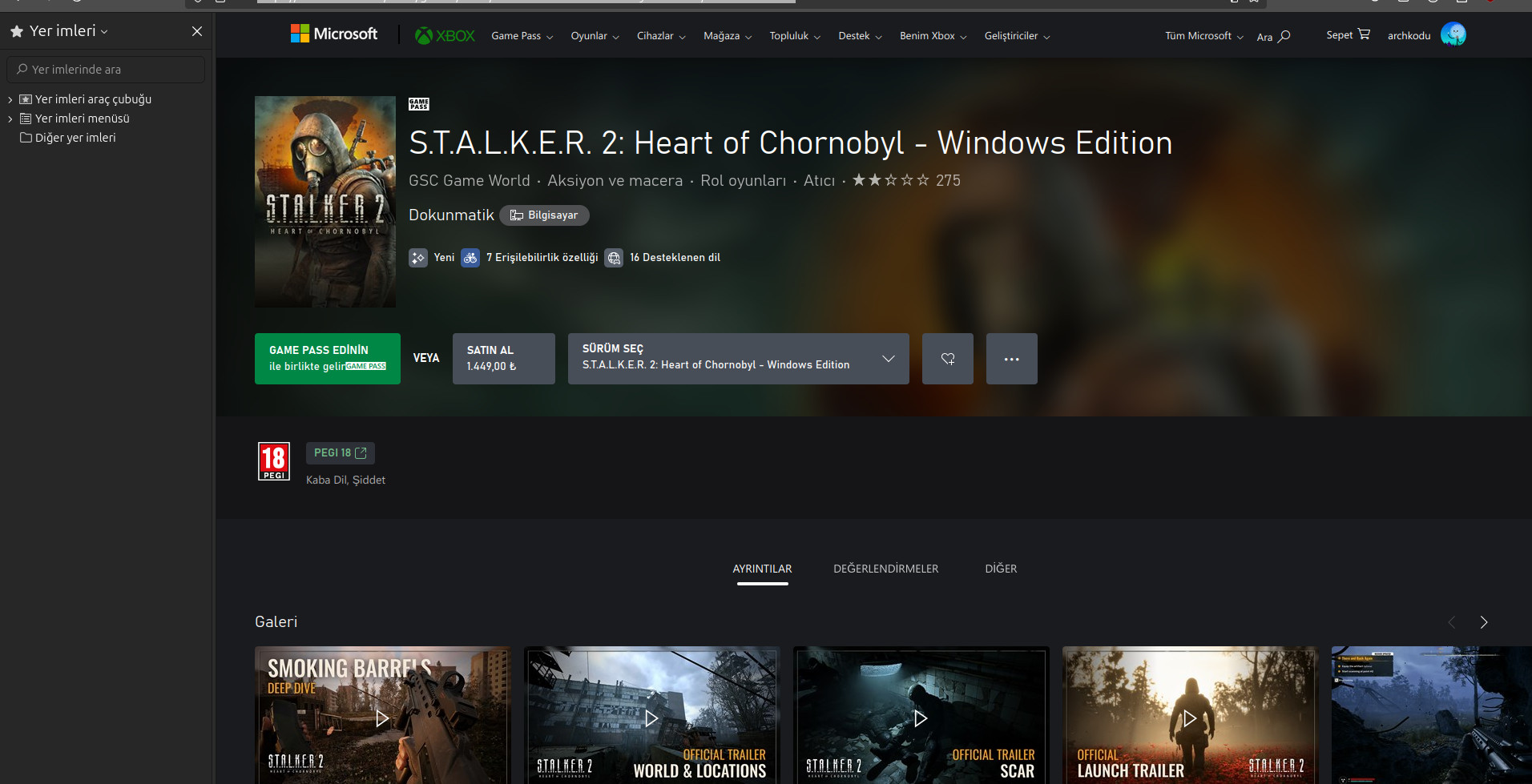Click the bookmarks star icon in sidebar header
This screenshot has height=784, width=1532.
(x=16, y=31)
